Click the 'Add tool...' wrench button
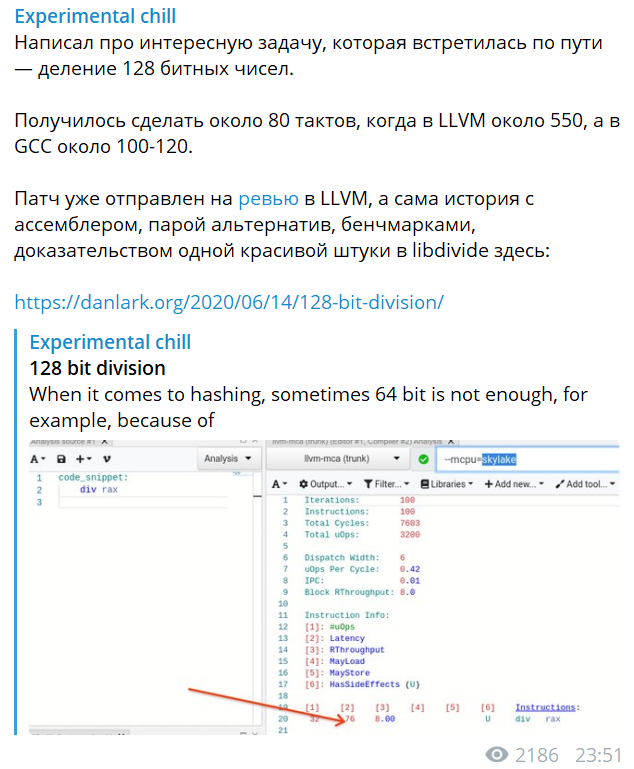The height and width of the screenshot is (769, 634). pos(585,484)
